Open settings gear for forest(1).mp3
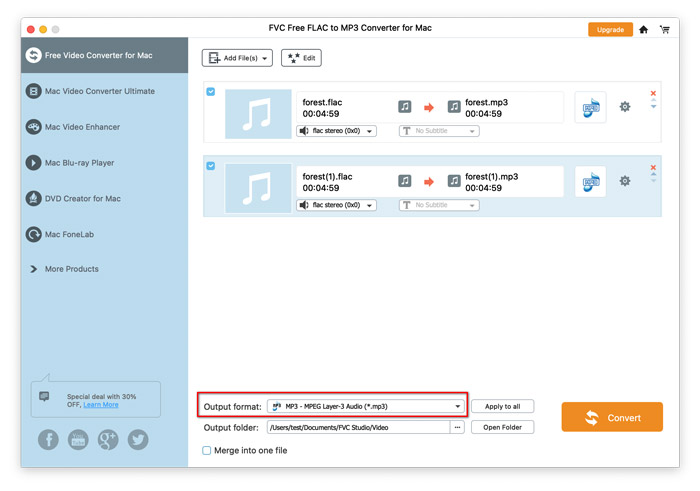Image resolution: width=700 pixels, height=491 pixels. click(625, 181)
